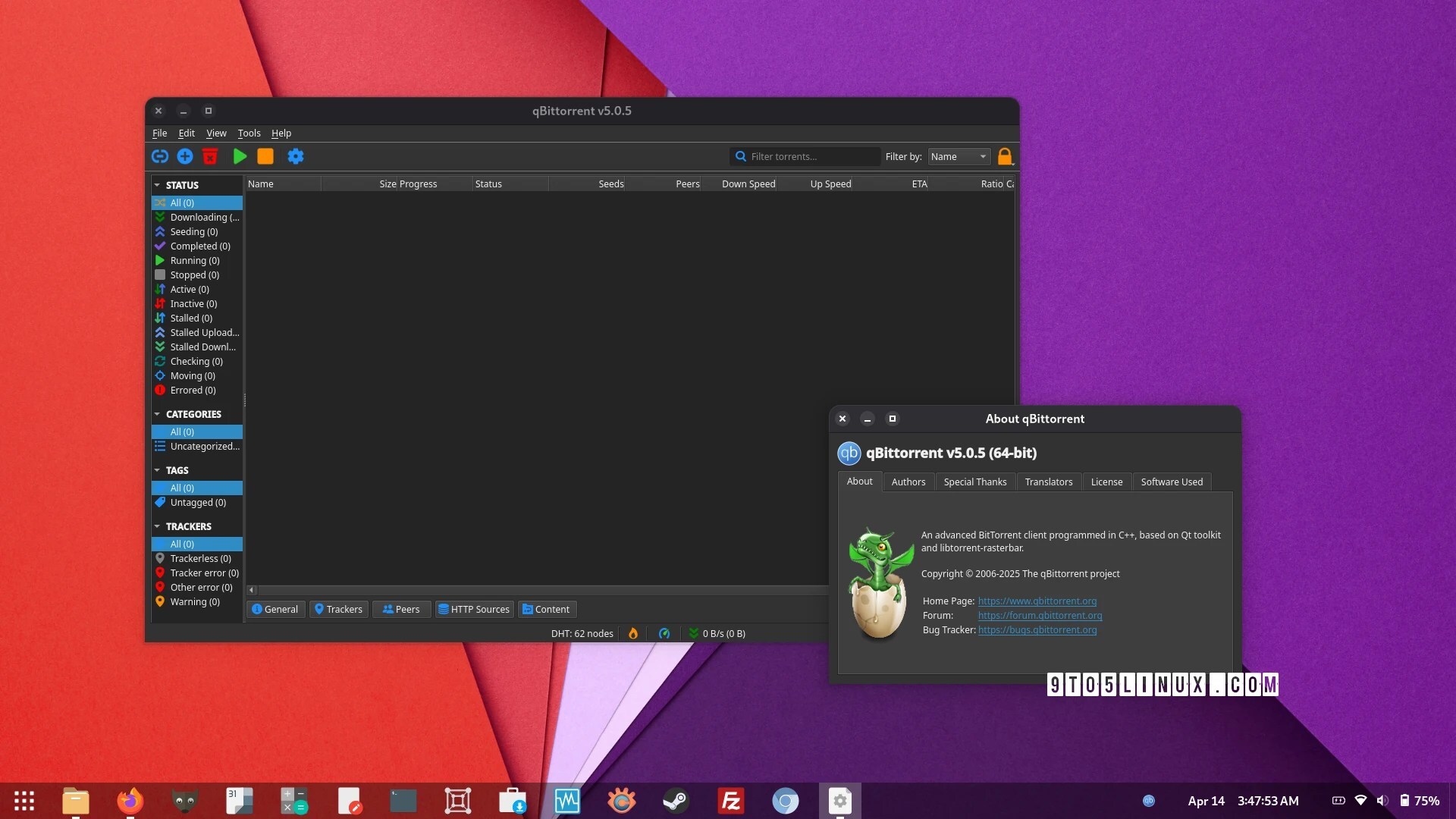Open Firefox from the taskbar
1456x819 pixels.
pyautogui.click(x=130, y=801)
